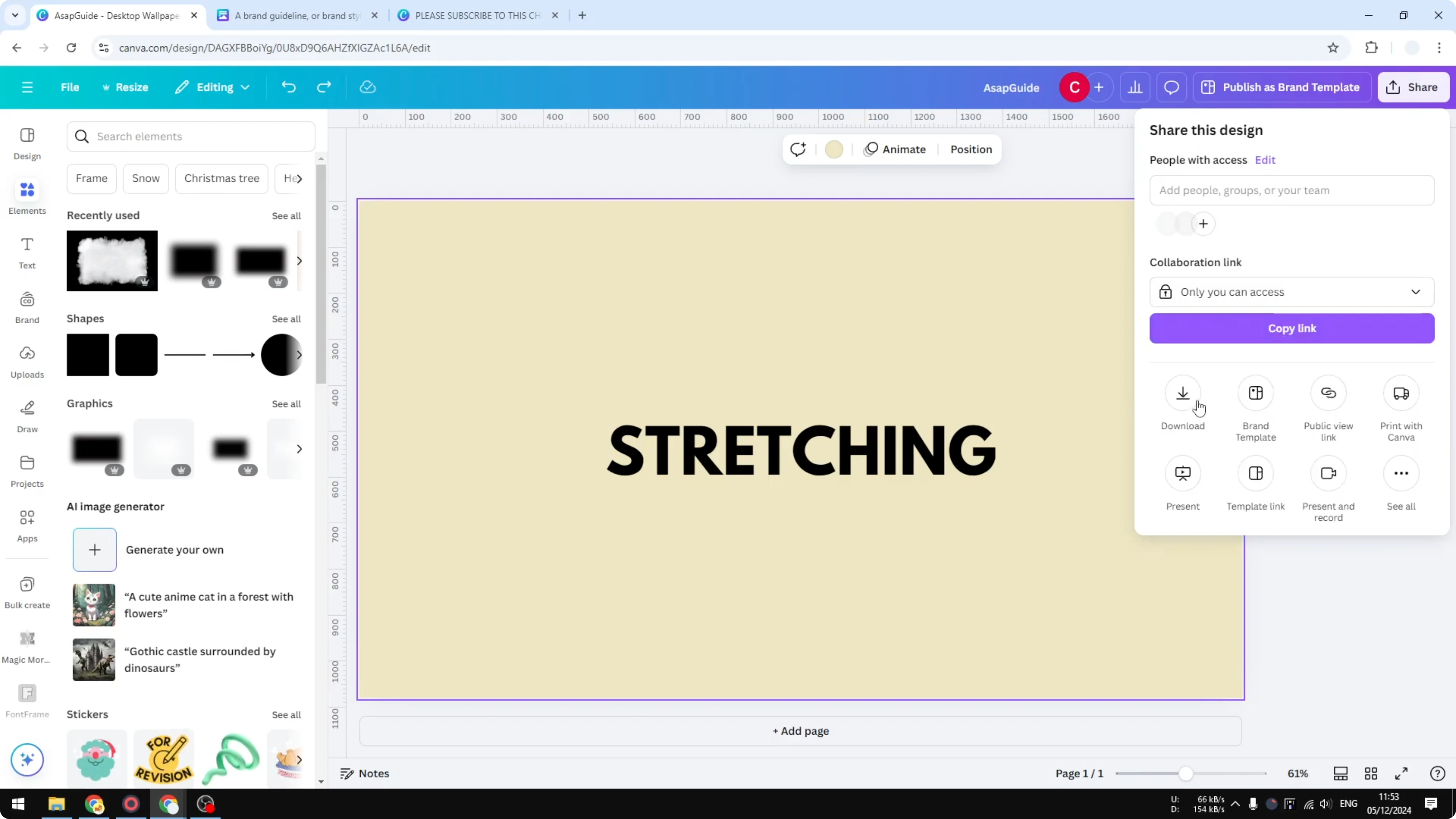The width and height of the screenshot is (1456, 819).
Task: Open the Magic assistant sparkle button
Action: click(27, 759)
